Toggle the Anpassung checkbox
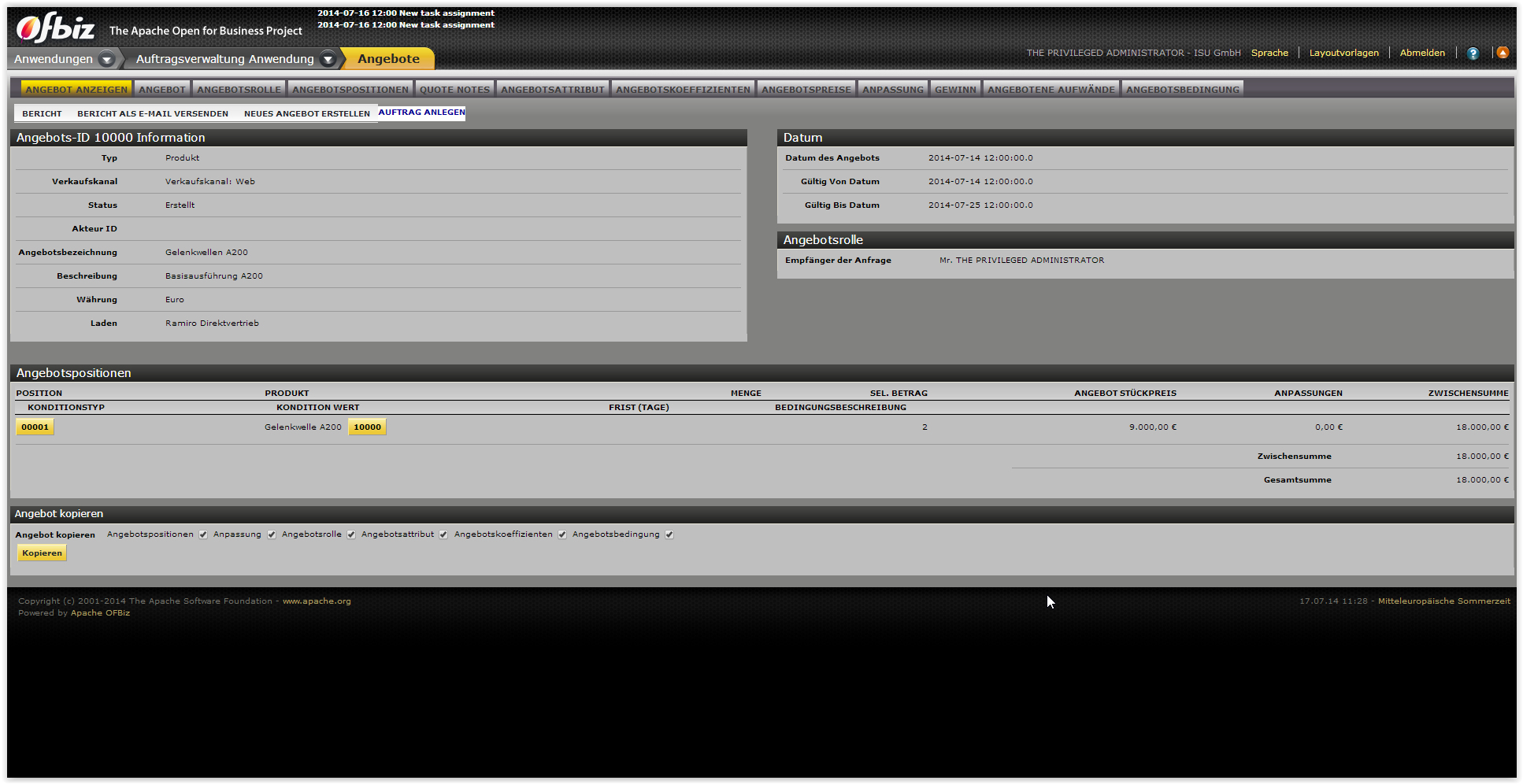Image resolution: width=1523 pixels, height=784 pixels. pos(272,534)
